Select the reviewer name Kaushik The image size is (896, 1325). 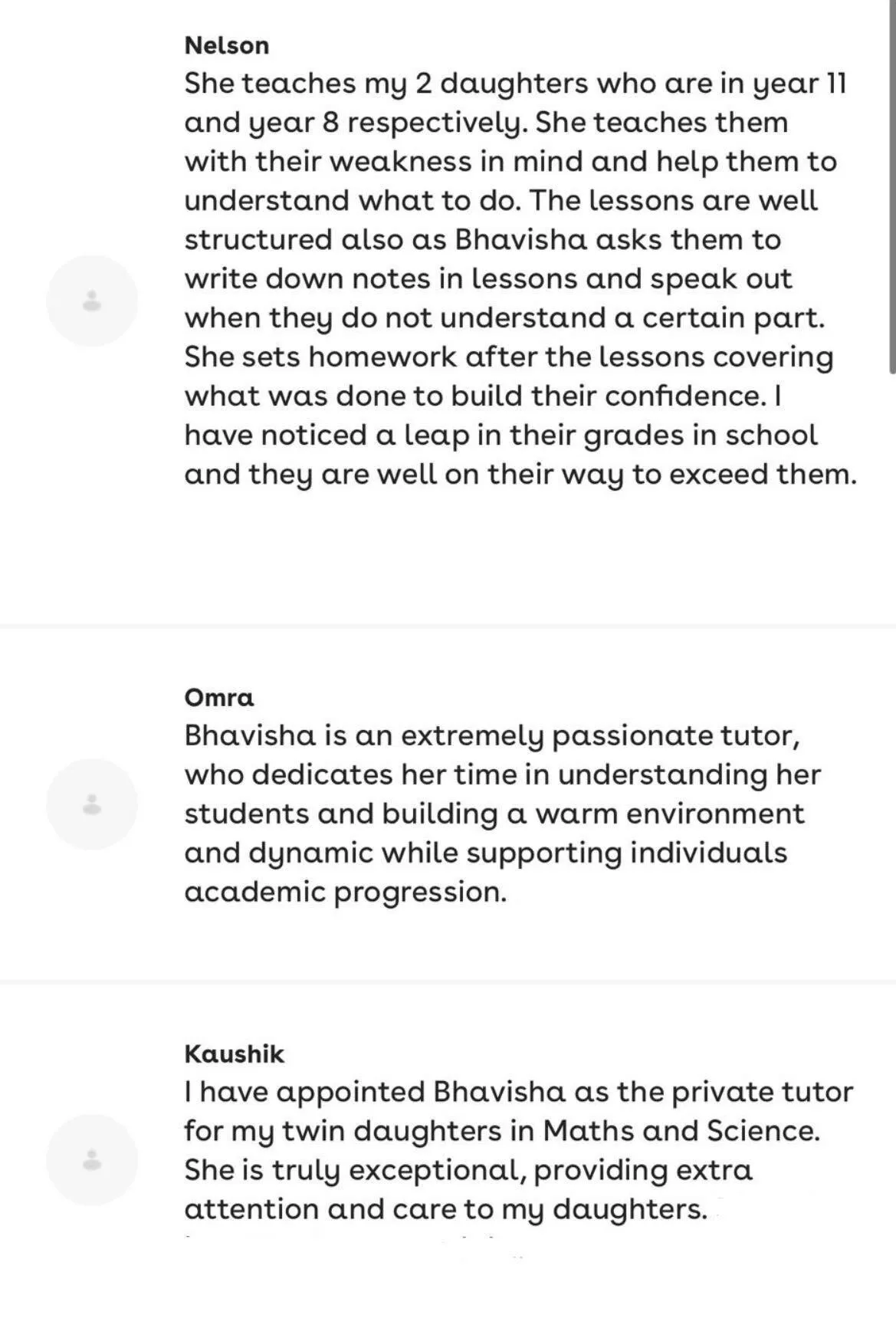click(x=234, y=1054)
